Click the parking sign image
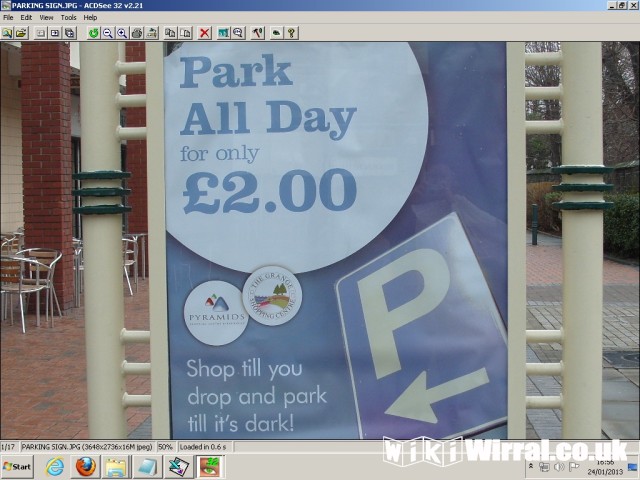Image resolution: width=640 pixels, height=480 pixels. [x=320, y=240]
